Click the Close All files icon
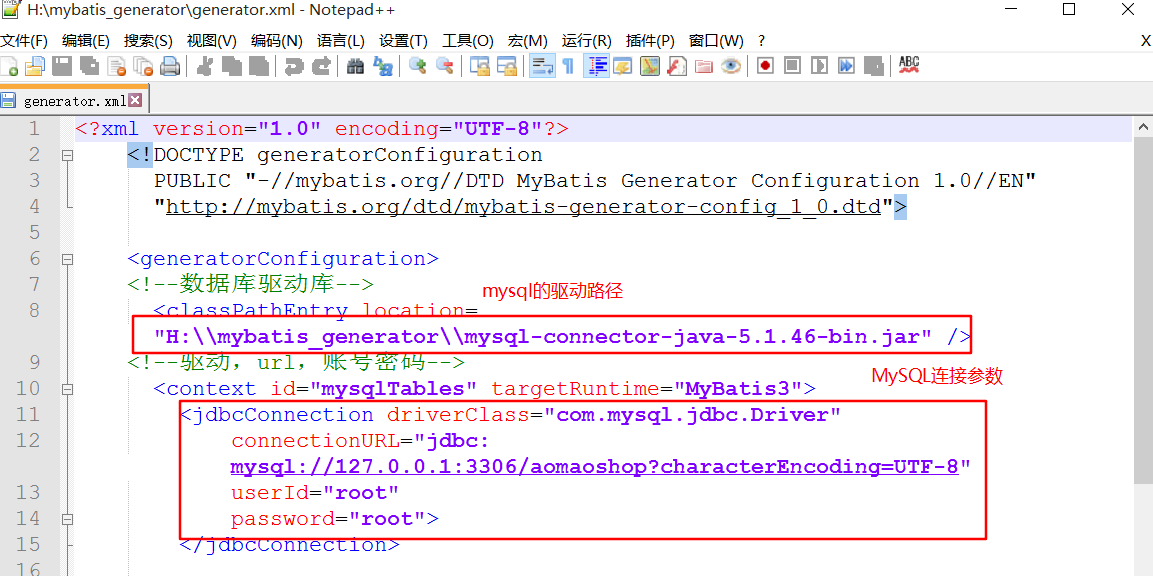This screenshot has width=1153, height=576. pos(143,66)
